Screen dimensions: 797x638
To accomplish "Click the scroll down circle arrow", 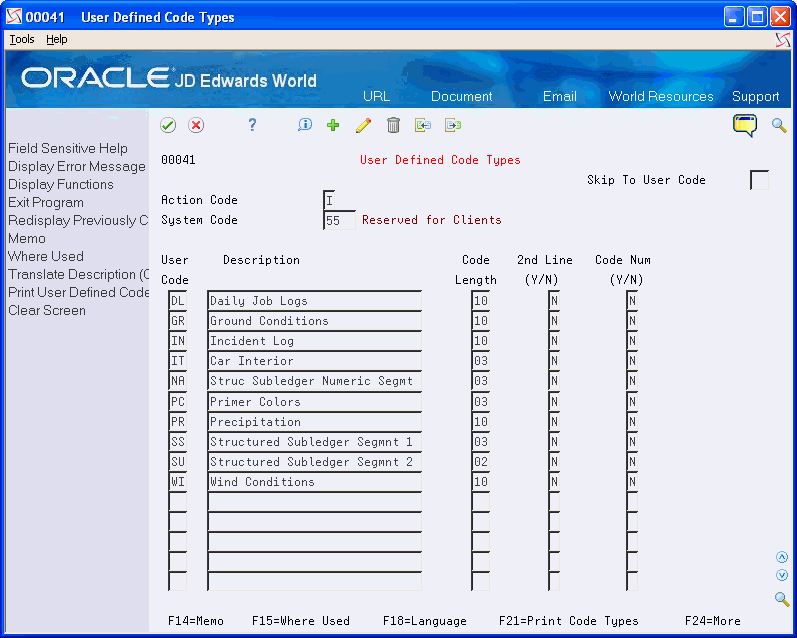I will tap(782, 575).
